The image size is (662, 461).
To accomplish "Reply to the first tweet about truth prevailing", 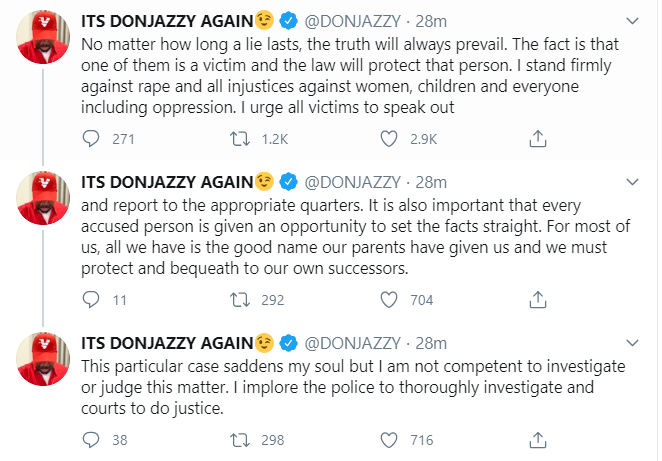I will tap(92, 138).
